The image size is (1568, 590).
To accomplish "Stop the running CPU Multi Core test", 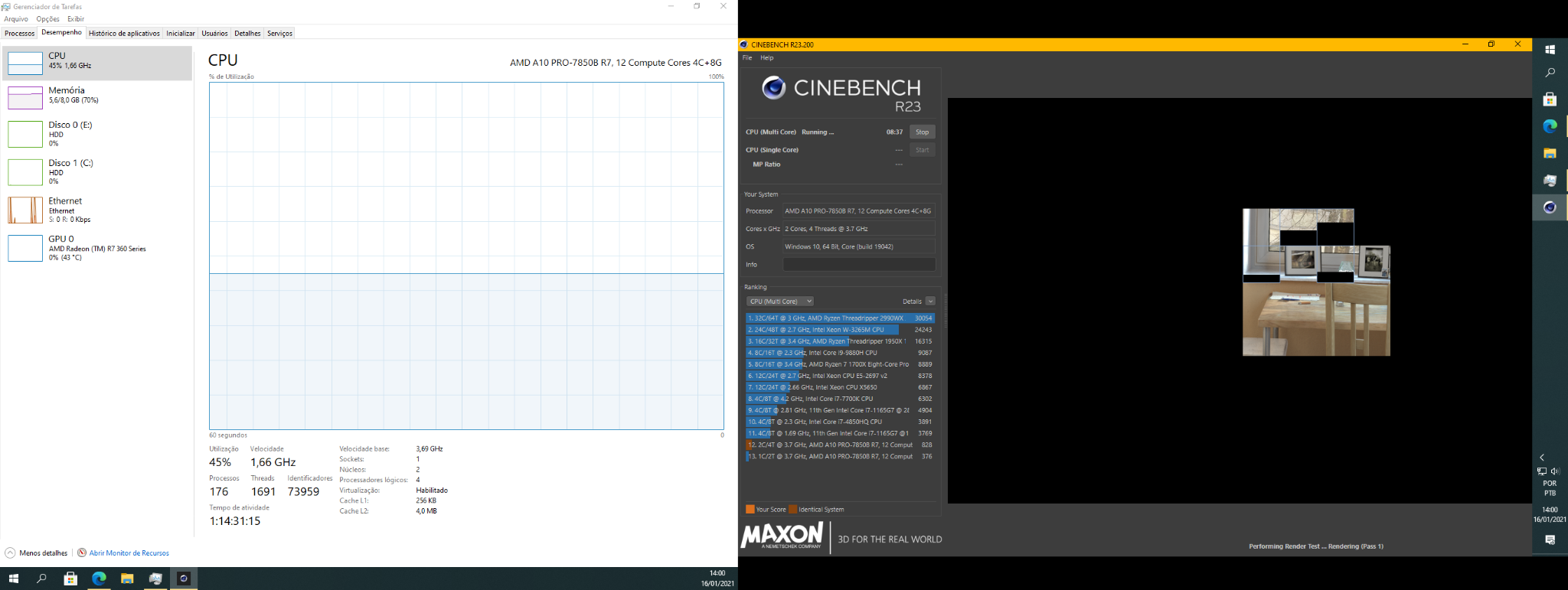I will pyautogui.click(x=922, y=132).
